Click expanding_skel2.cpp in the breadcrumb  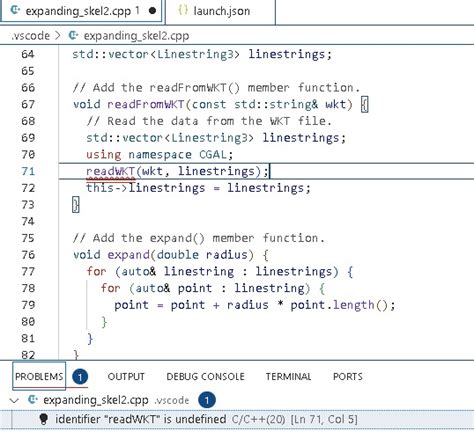(x=136, y=36)
